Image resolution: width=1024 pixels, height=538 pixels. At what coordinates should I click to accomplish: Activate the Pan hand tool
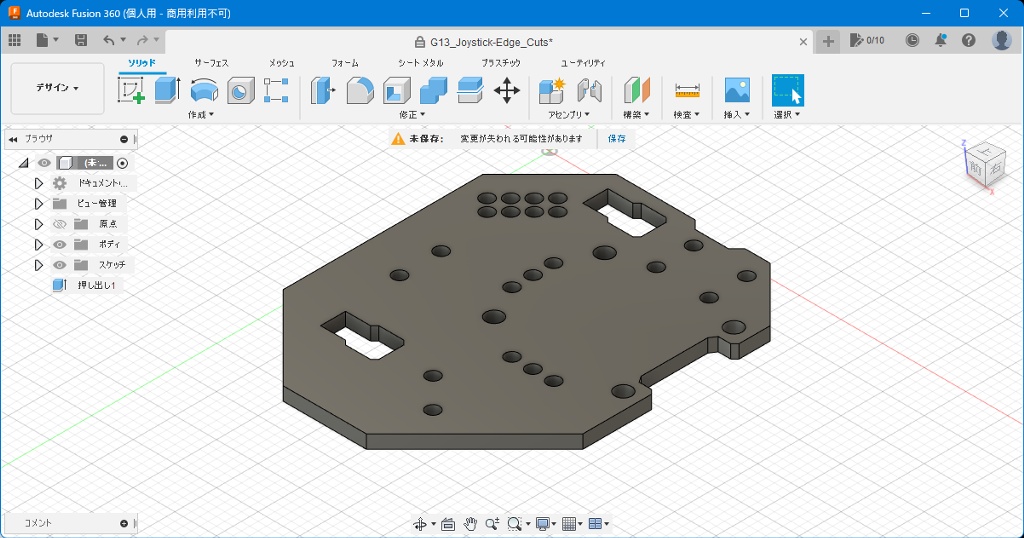pyautogui.click(x=470, y=524)
